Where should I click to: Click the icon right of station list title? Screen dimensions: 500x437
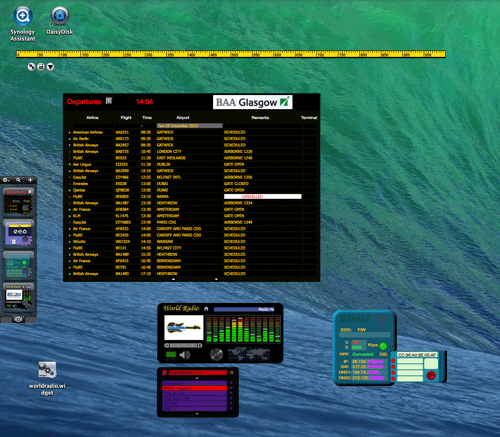(232, 372)
